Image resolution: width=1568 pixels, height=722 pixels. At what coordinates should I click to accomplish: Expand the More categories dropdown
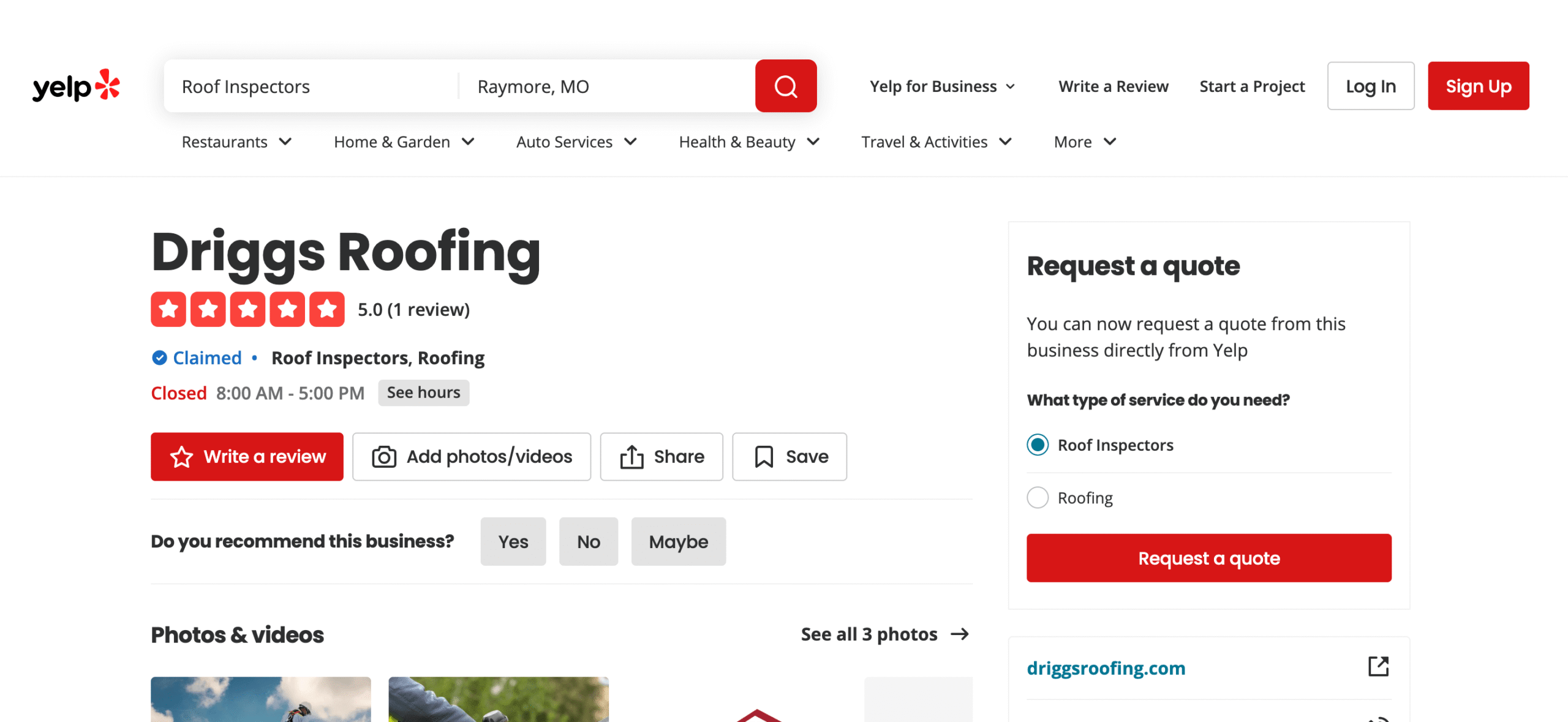click(1084, 142)
